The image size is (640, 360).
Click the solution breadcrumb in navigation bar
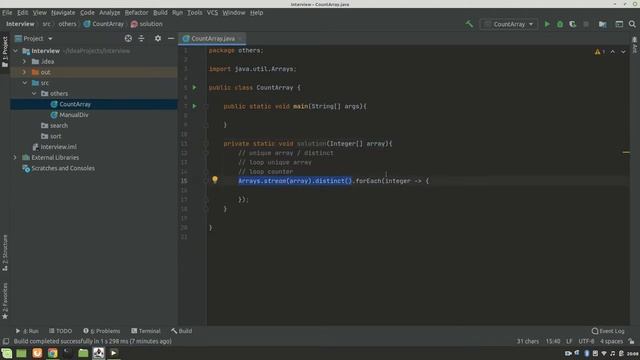147,24
